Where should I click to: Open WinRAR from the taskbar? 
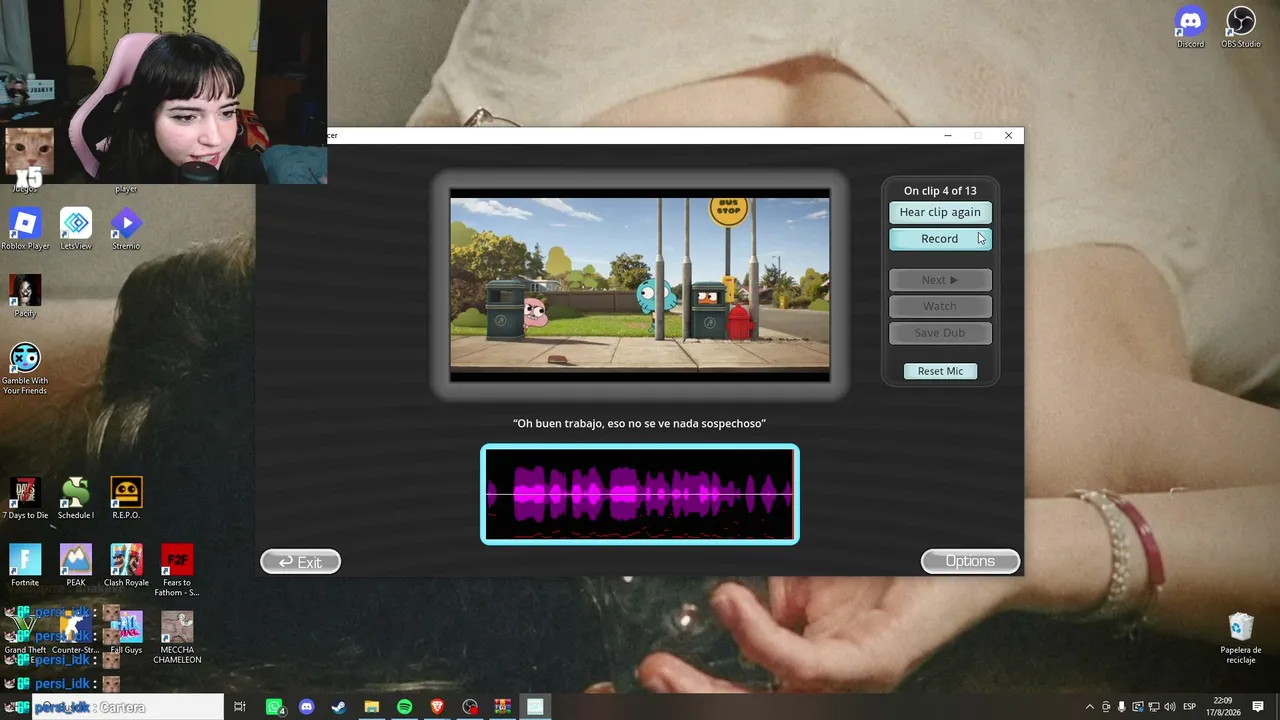click(502, 707)
